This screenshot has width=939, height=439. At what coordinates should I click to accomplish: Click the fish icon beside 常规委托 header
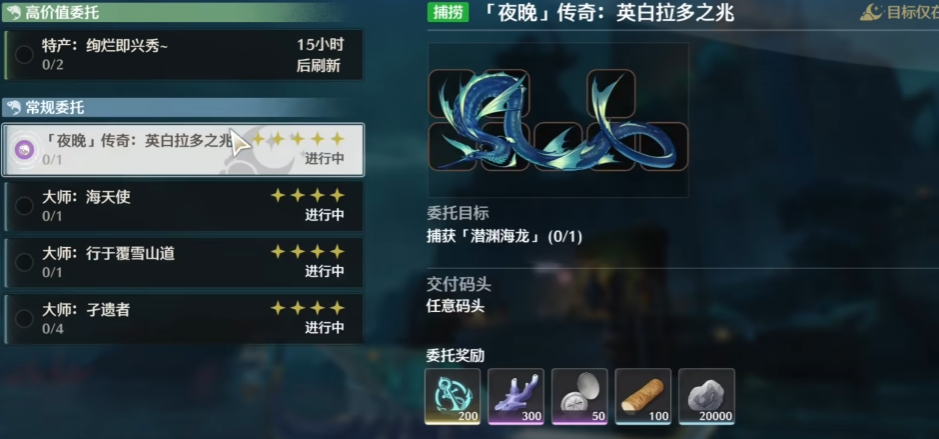pos(14,108)
